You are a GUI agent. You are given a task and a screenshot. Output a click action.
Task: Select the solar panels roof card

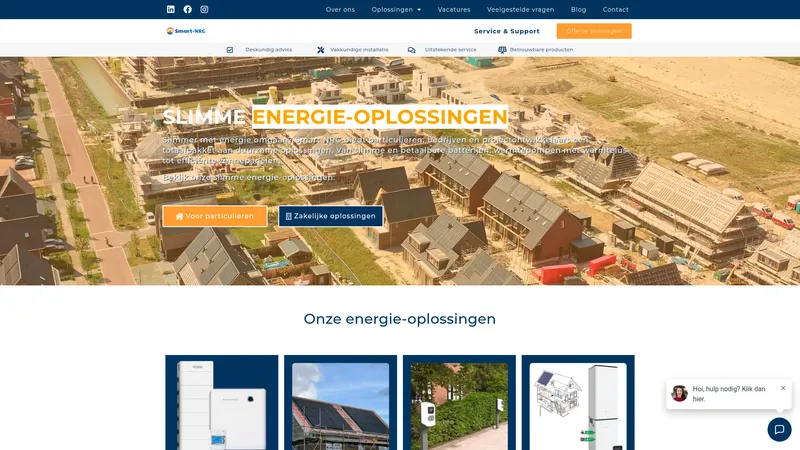click(340, 403)
